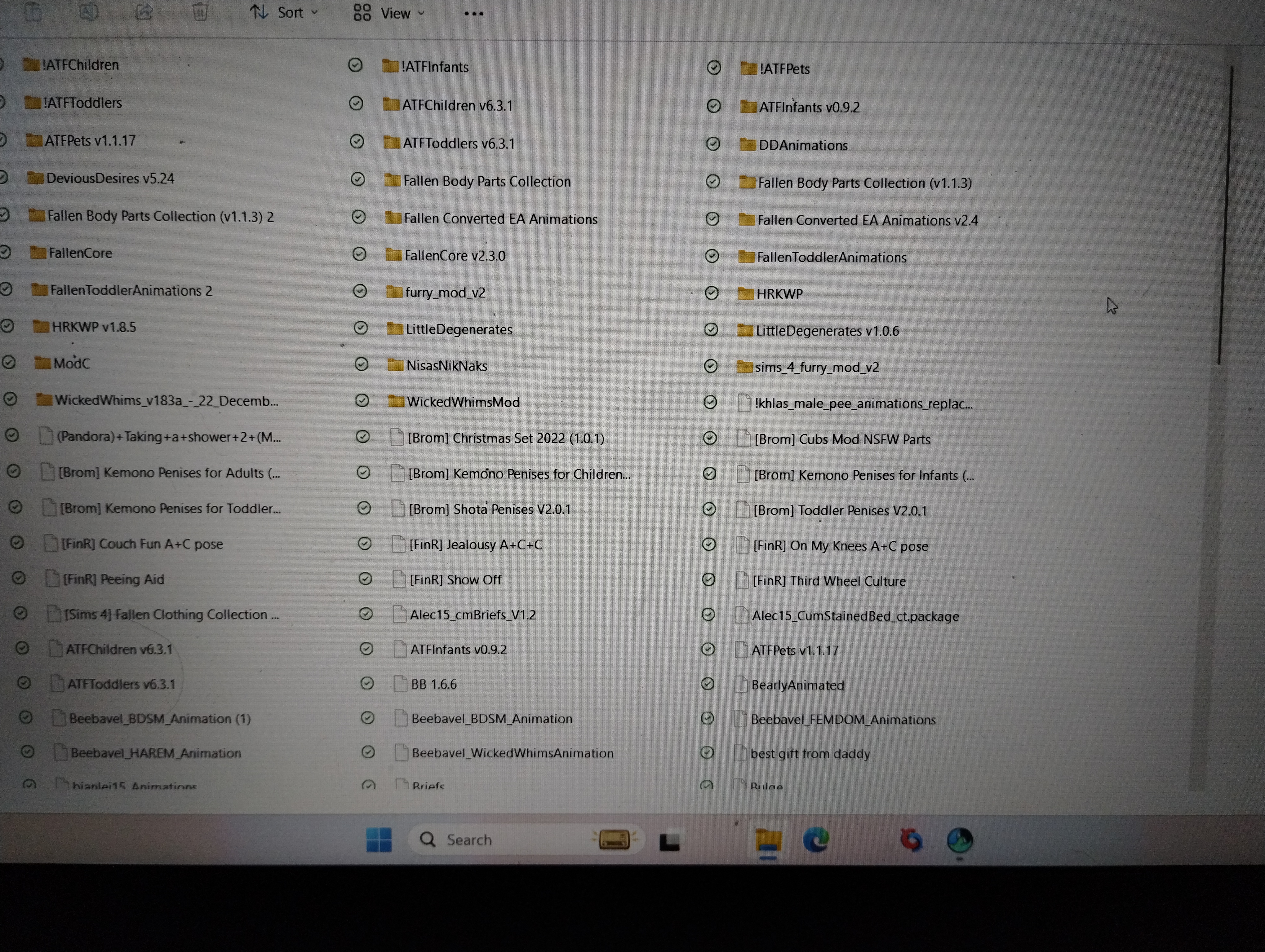Toggle the checkmark beside [FinR] Jealousy A+C+C
Viewport: 1265px width, 952px height.
[365, 544]
